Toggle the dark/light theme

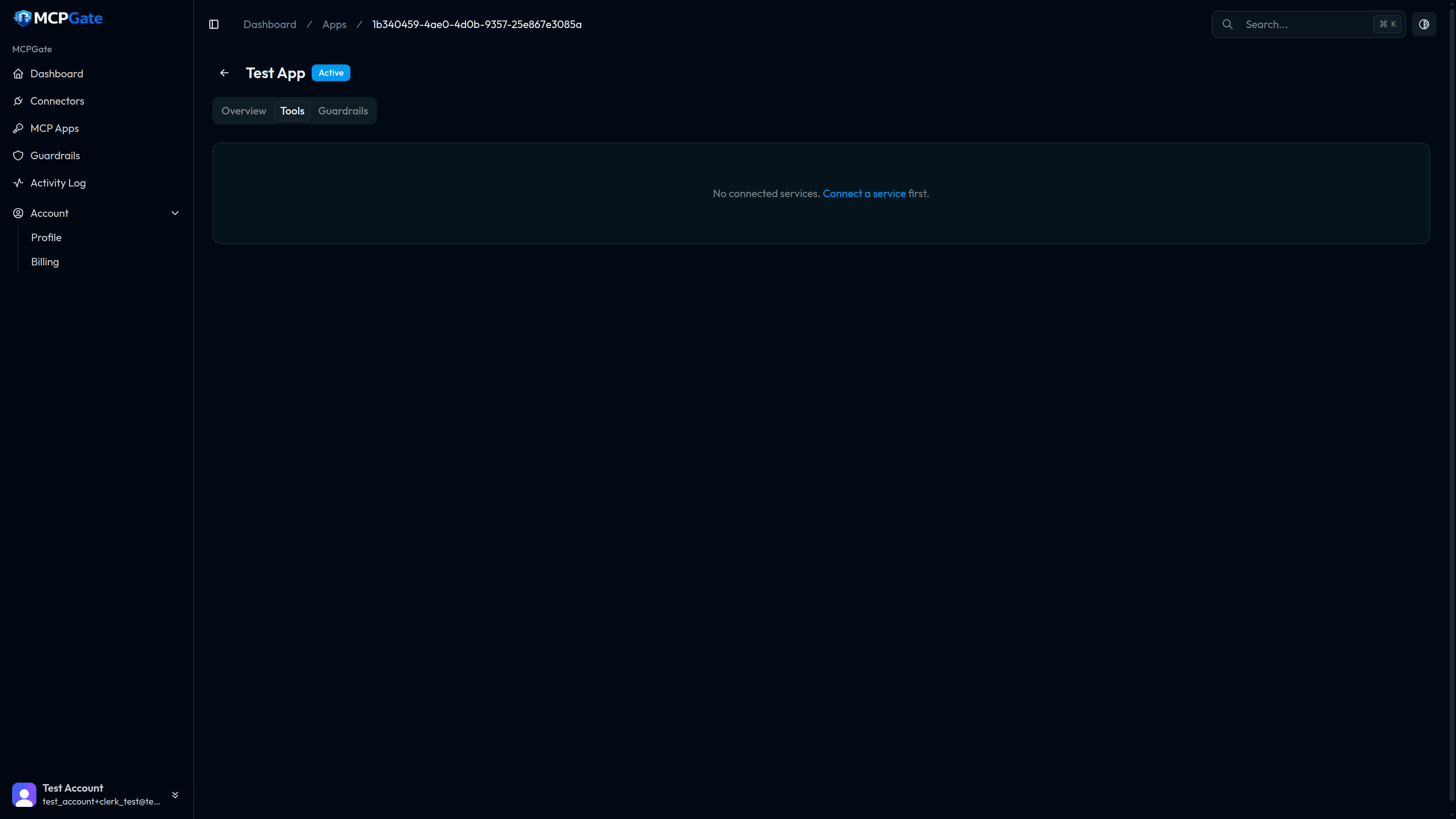1424,24
